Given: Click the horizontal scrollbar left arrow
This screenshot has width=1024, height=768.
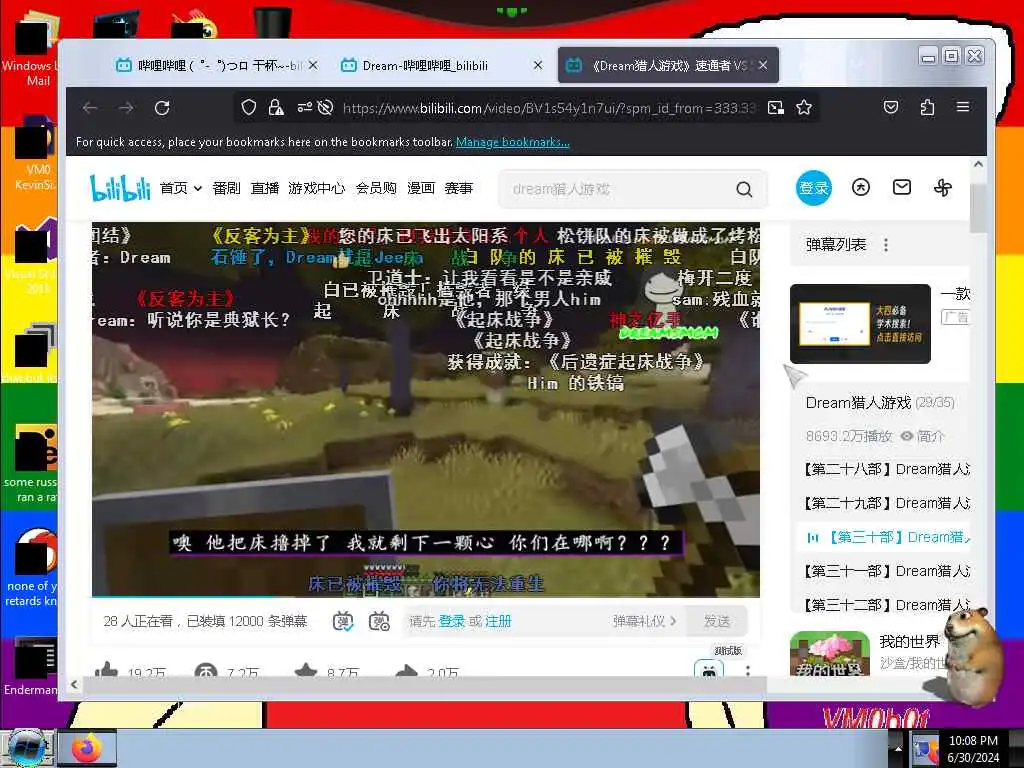Looking at the screenshot, I should pyautogui.click(x=74, y=684).
